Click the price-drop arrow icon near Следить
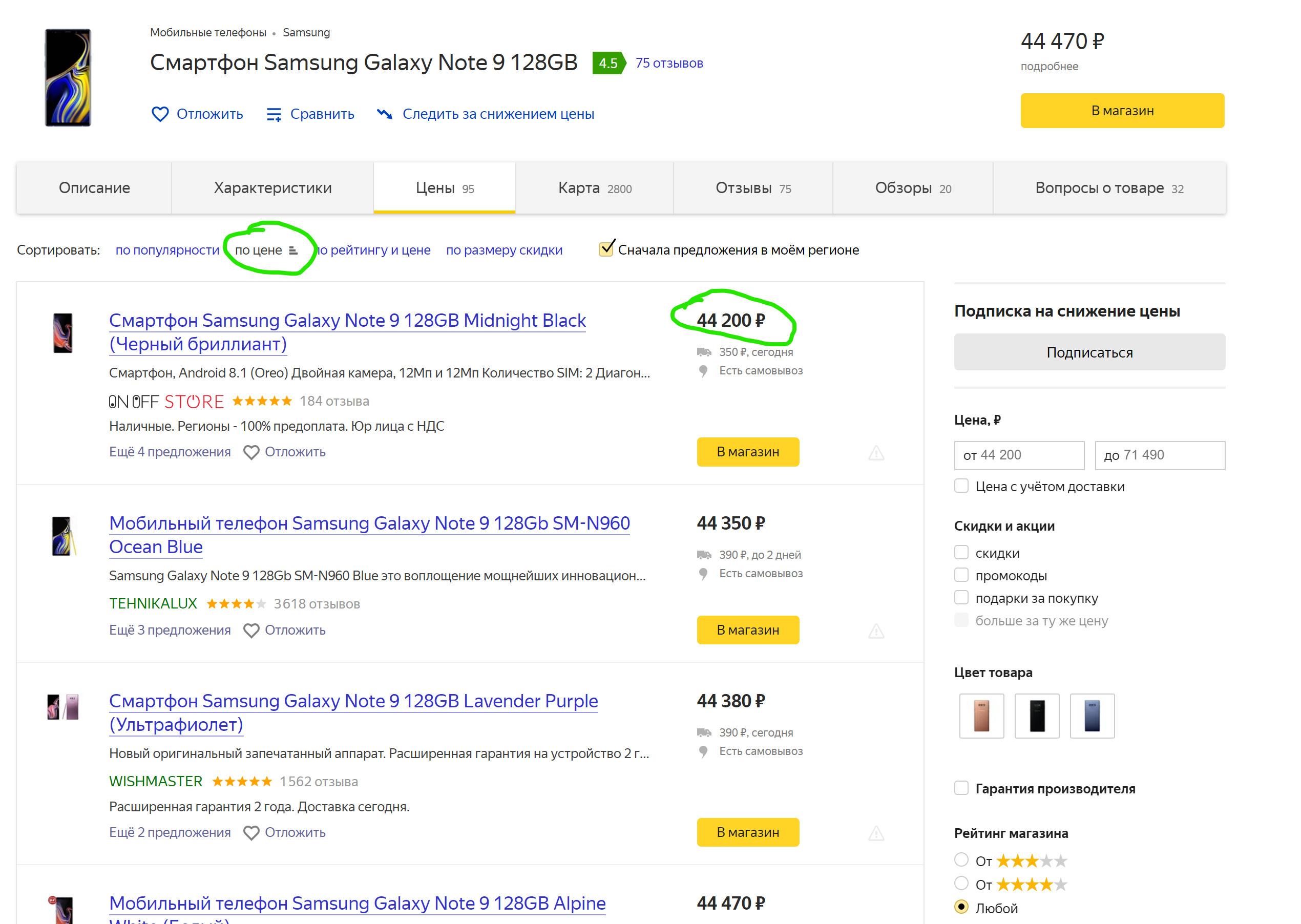The height and width of the screenshot is (924, 1301). (385, 114)
